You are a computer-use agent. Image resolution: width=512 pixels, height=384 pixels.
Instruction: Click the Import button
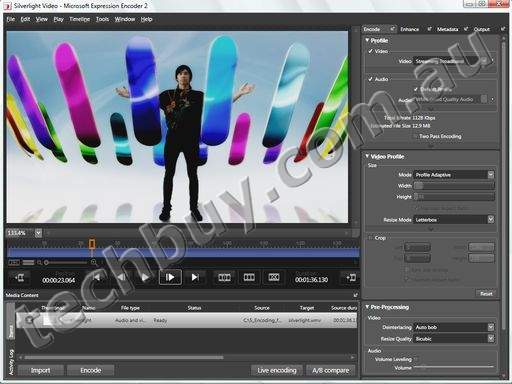(40, 370)
